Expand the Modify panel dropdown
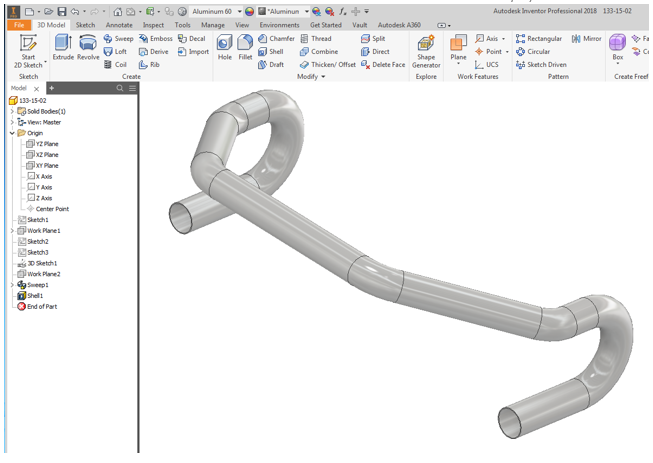653x463 pixels. tap(323, 77)
